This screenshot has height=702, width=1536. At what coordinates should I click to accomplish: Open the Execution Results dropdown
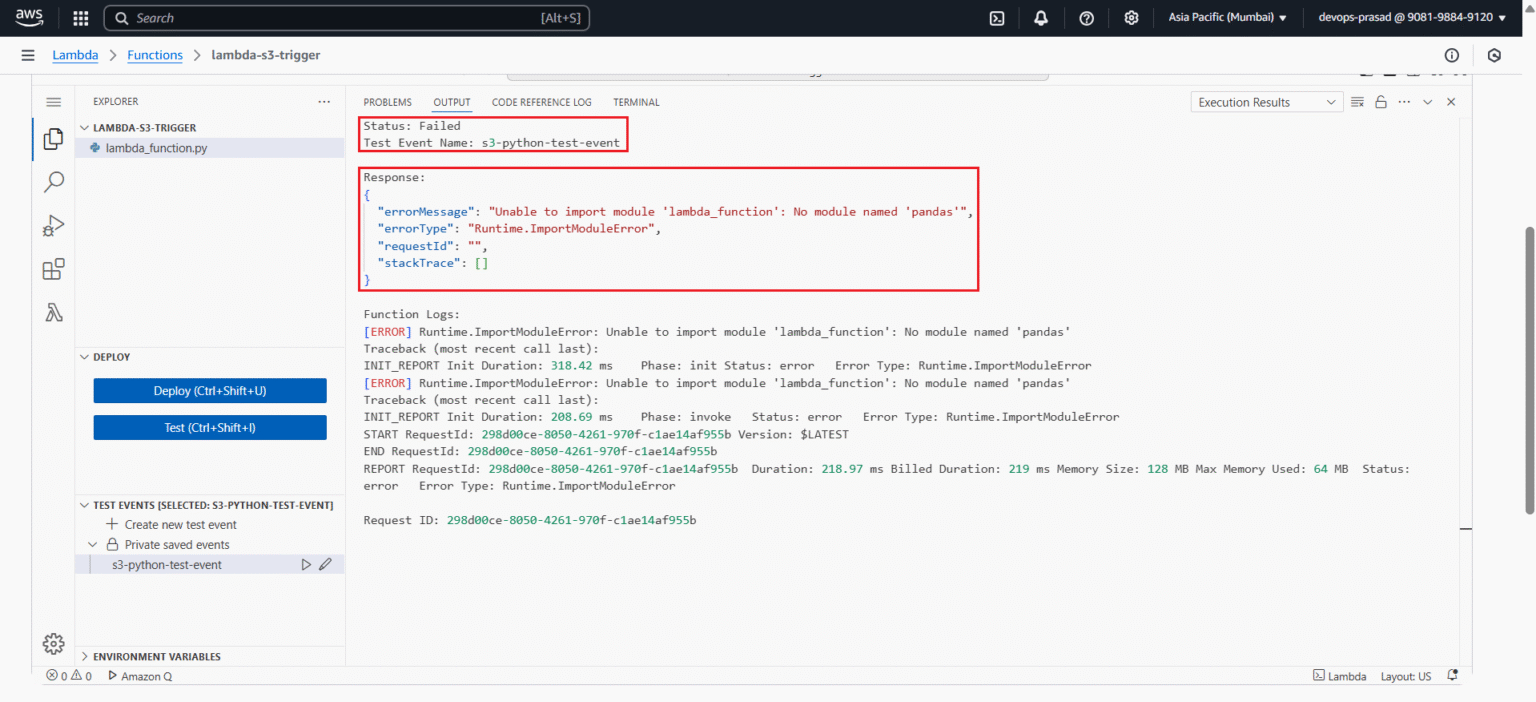coord(1266,101)
